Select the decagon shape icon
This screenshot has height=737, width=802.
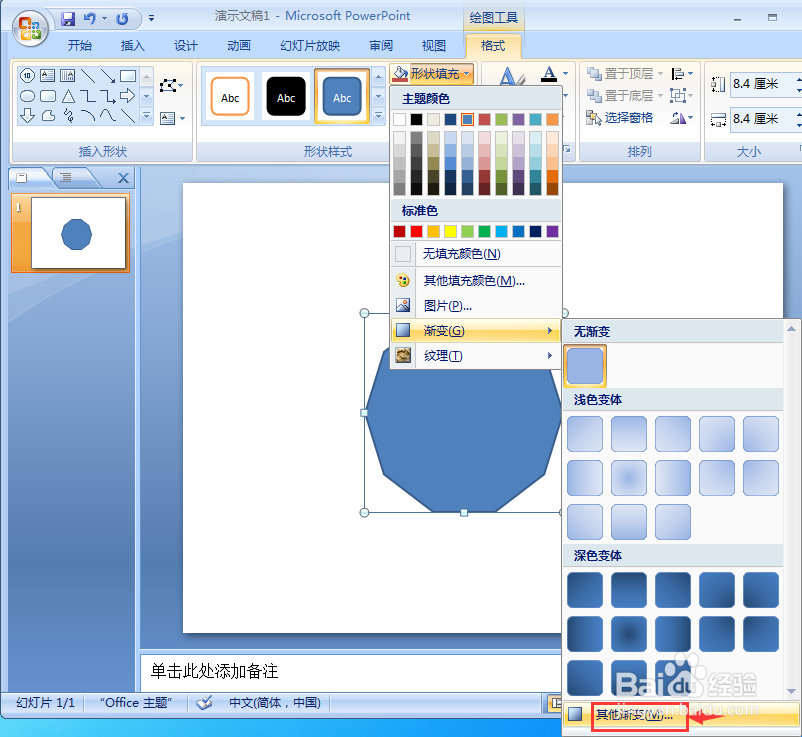coord(27,76)
